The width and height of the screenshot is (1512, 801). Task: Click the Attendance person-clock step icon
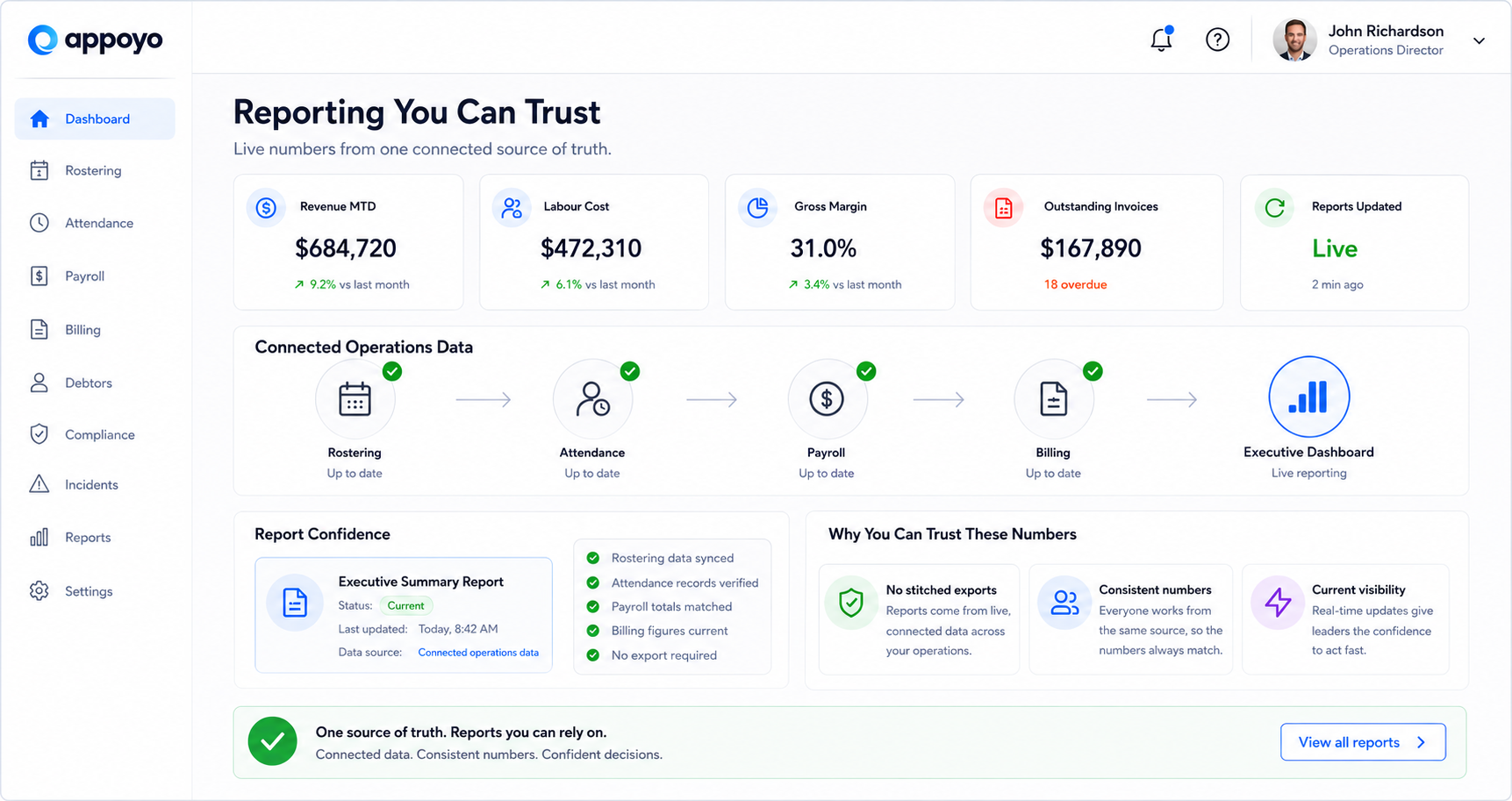tap(592, 399)
